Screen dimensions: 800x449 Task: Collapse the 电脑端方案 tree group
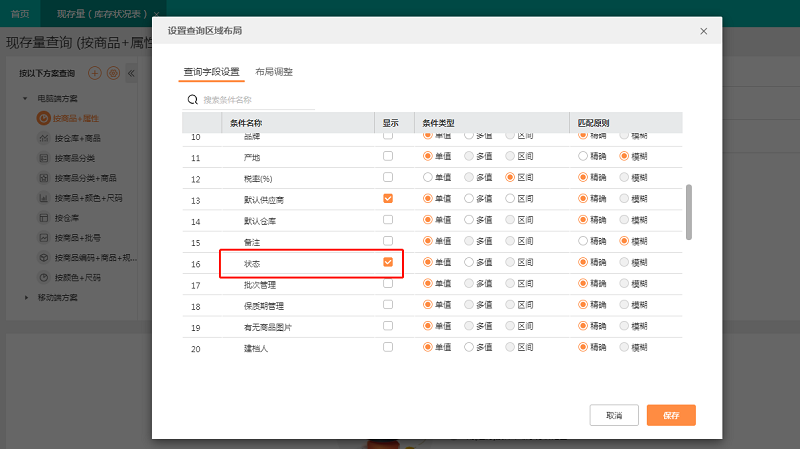(25, 98)
